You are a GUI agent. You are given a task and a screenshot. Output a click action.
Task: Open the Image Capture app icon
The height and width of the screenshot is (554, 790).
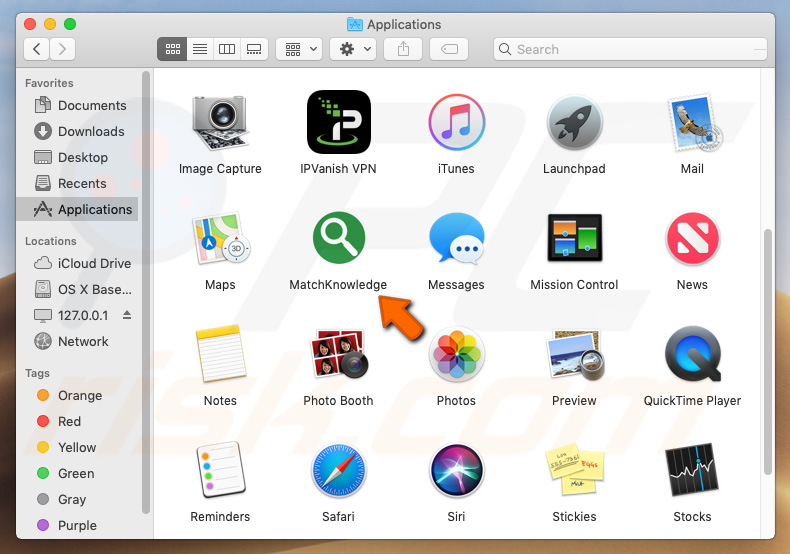(220, 122)
